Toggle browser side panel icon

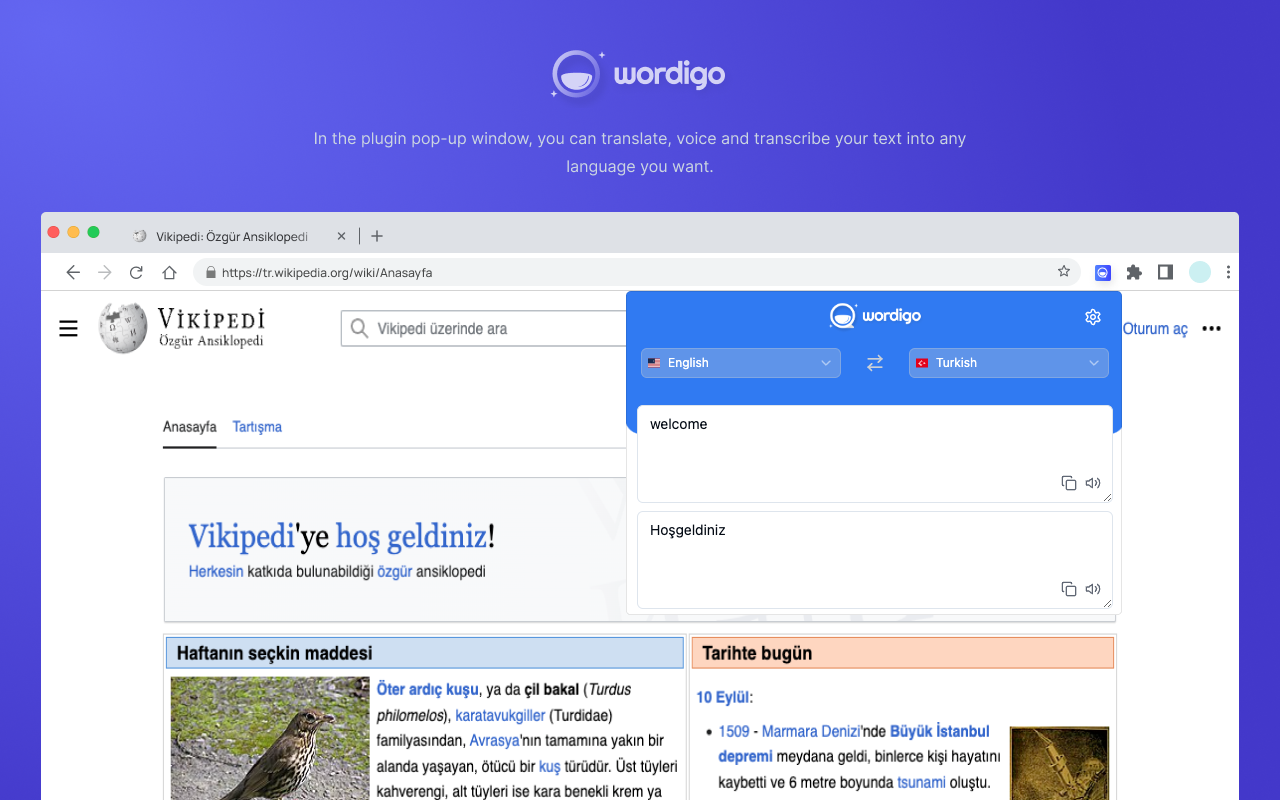coord(1165,272)
